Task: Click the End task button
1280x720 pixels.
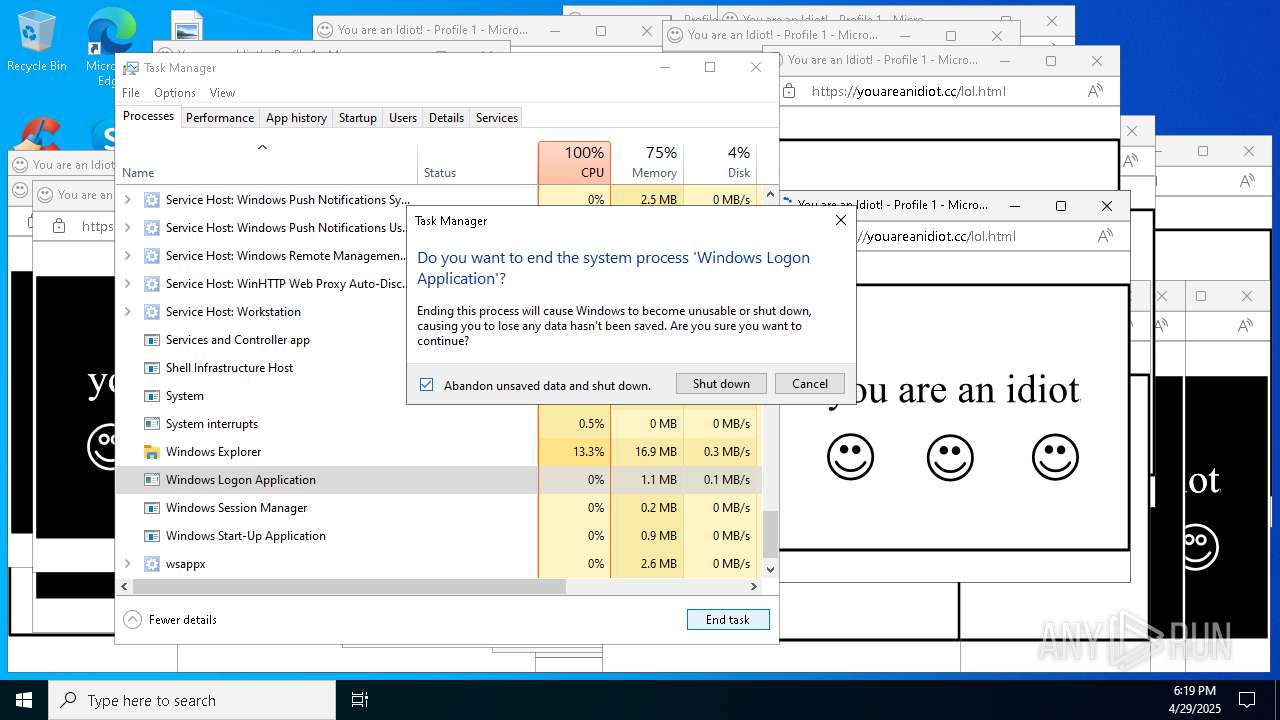Action: (x=728, y=620)
